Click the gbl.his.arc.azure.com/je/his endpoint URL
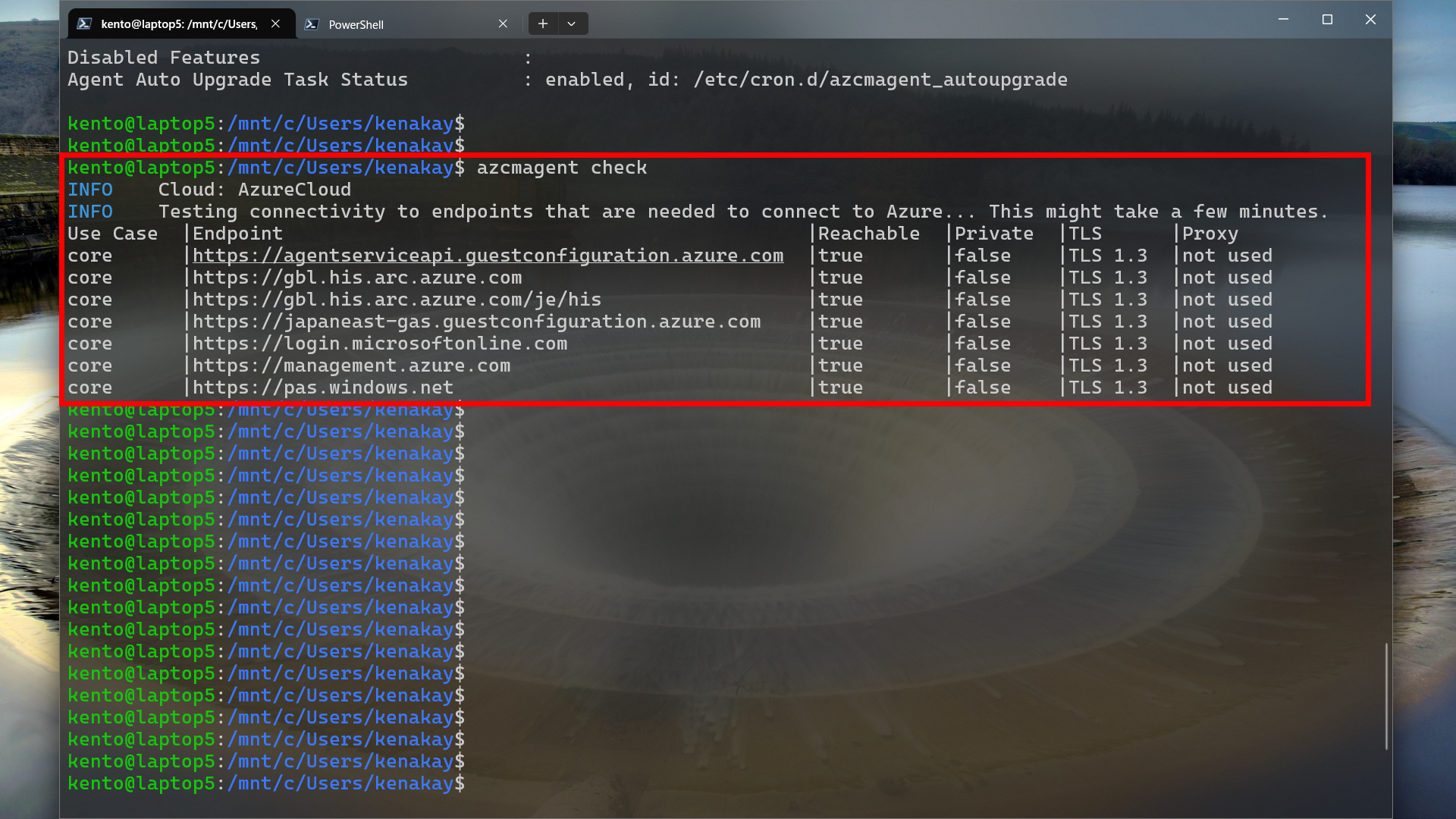 point(397,300)
